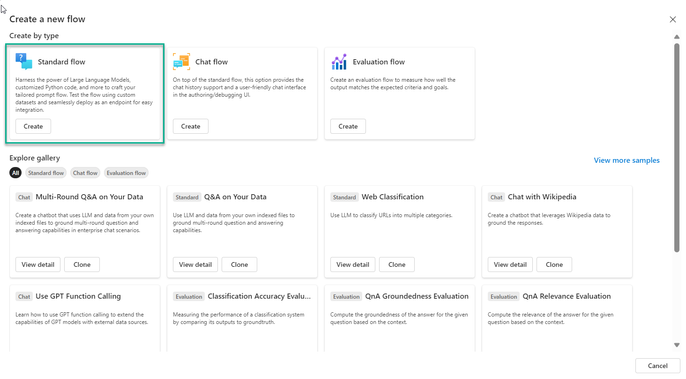686x379 pixels.
Task: Click the Evaluation flow chart icon
Action: point(339,62)
